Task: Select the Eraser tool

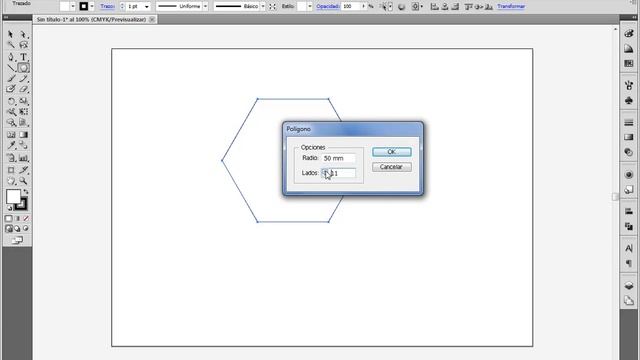Action: (x=23, y=89)
